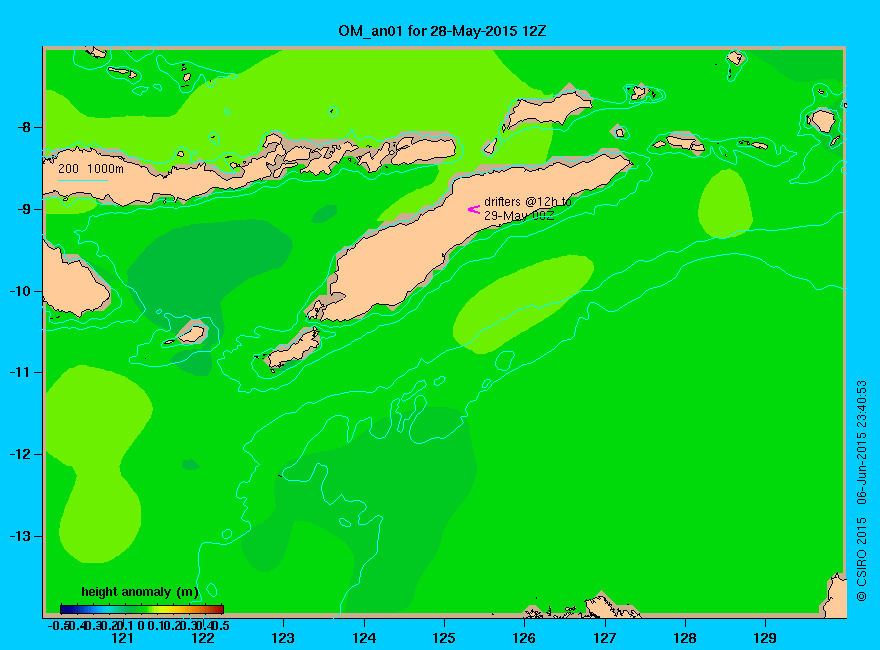Click the latitude label -11
880x650 pixels.
tap(21, 372)
